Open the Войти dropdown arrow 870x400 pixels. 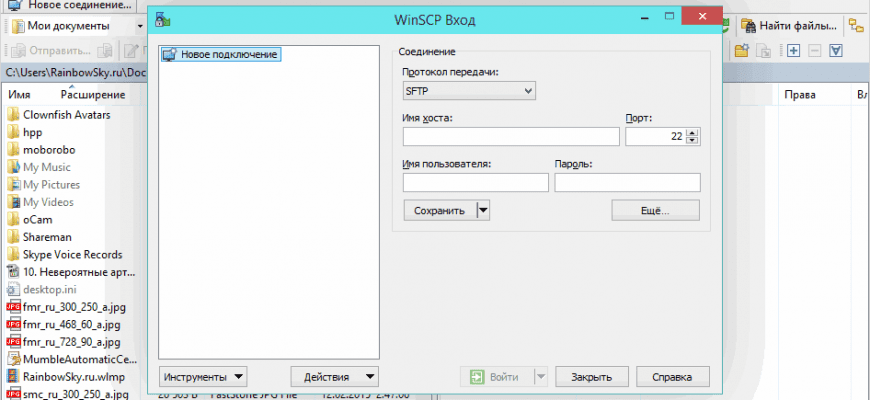pyautogui.click(x=540, y=377)
